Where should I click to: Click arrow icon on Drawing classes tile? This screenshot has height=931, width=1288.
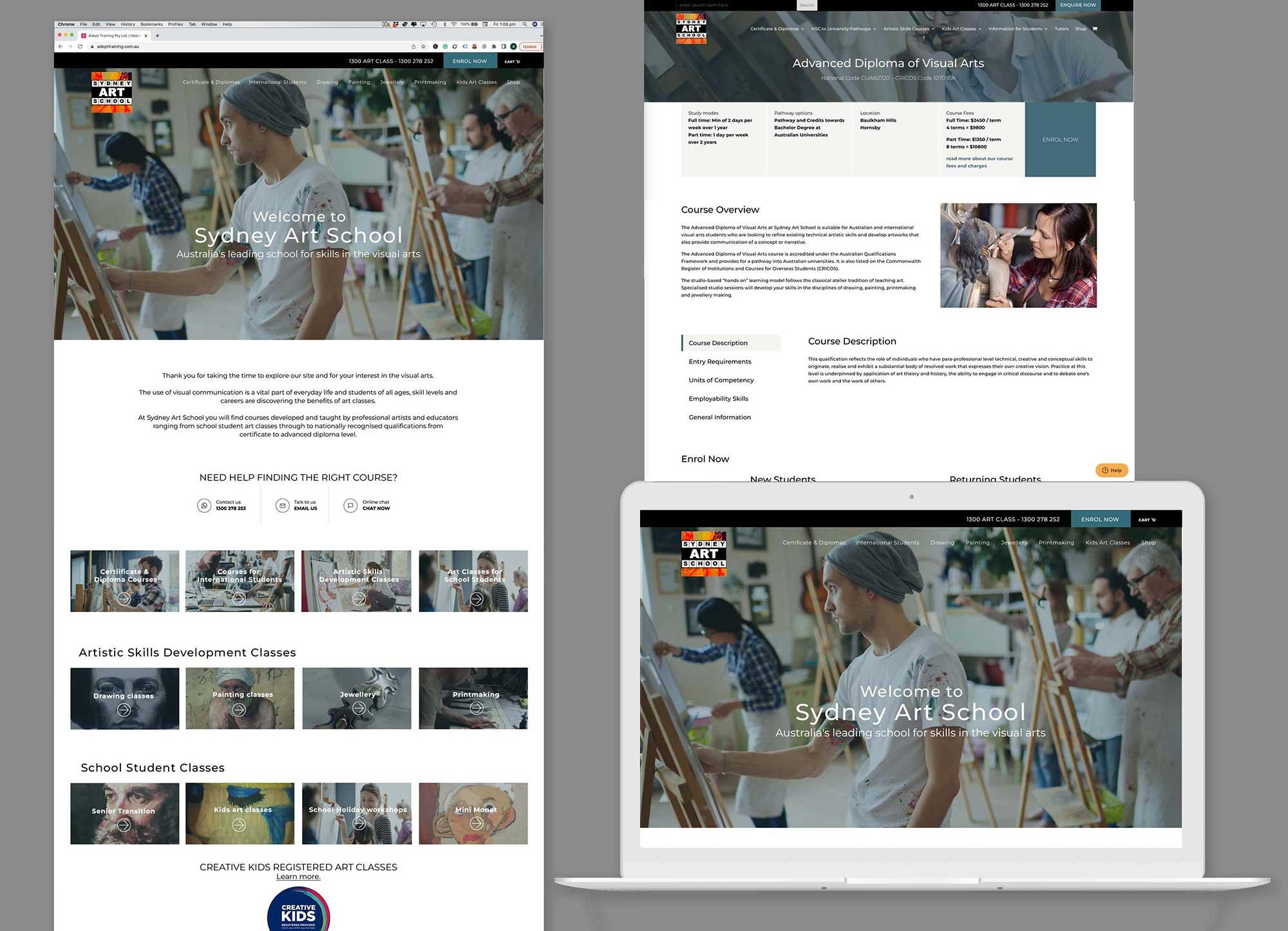pos(124,709)
